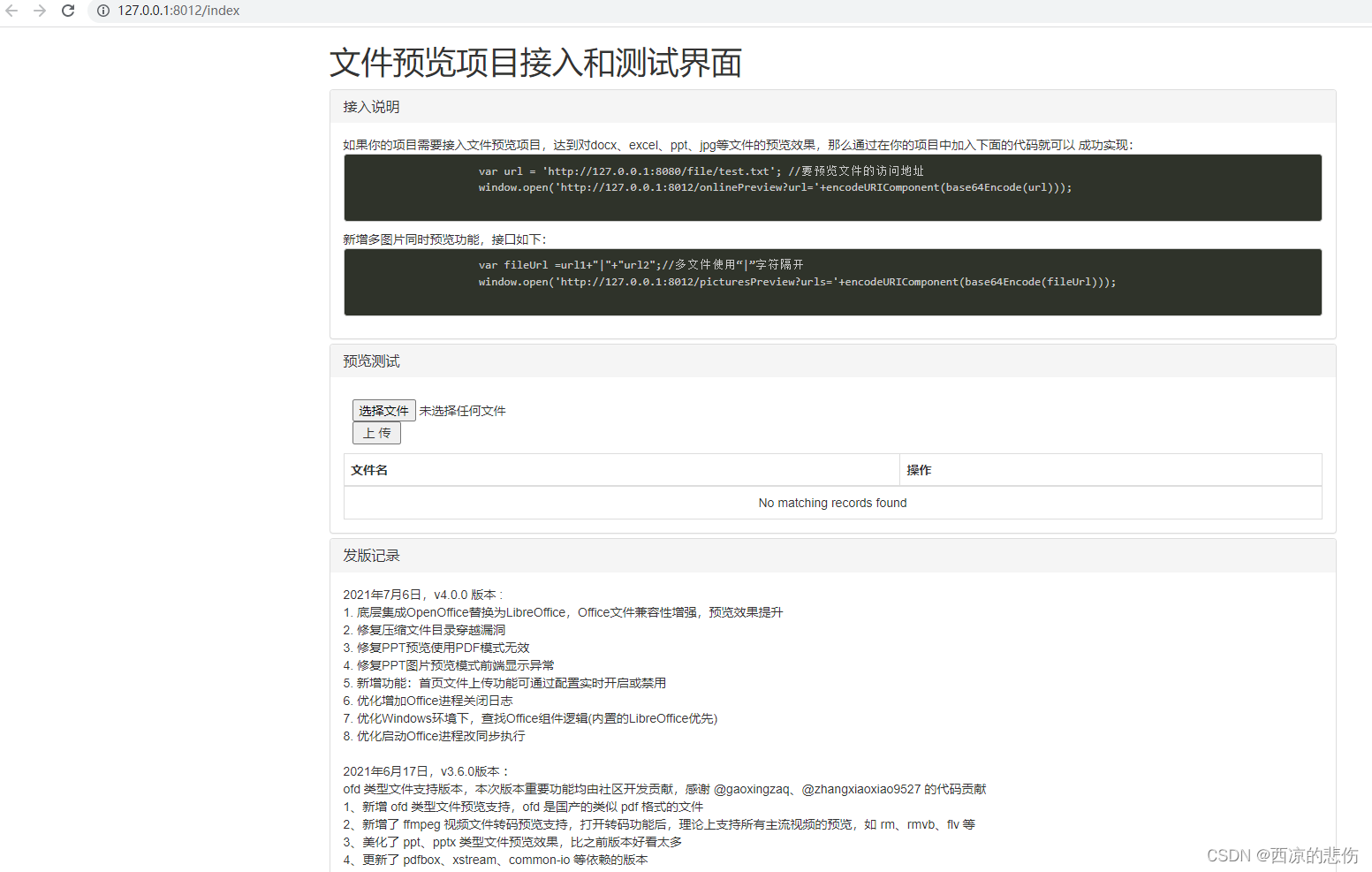Click the line thanking @gaoxingzaq and @zhangxiaoxiao9527
Viewport: 1372px width, 872px height.
click(x=664, y=789)
